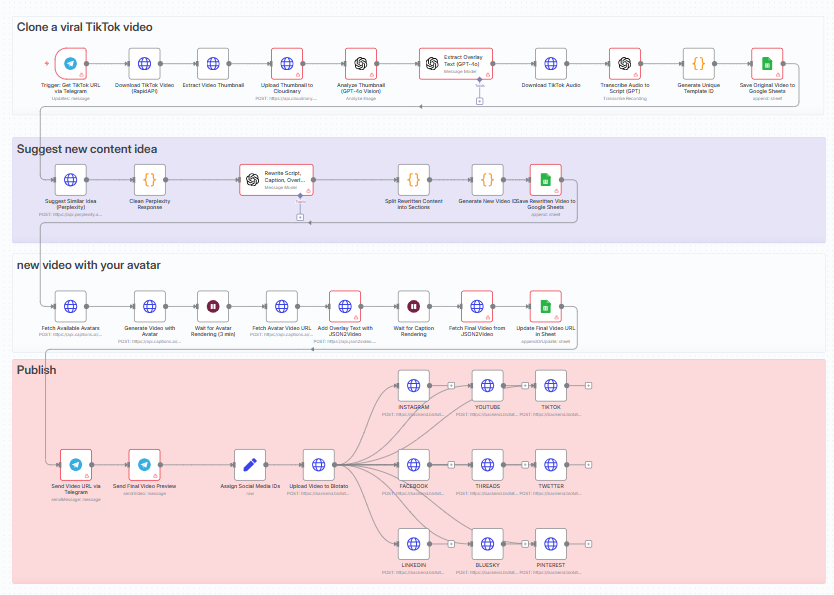Select the Clean Perplexity Response node
The image size is (834, 595).
coord(149,180)
